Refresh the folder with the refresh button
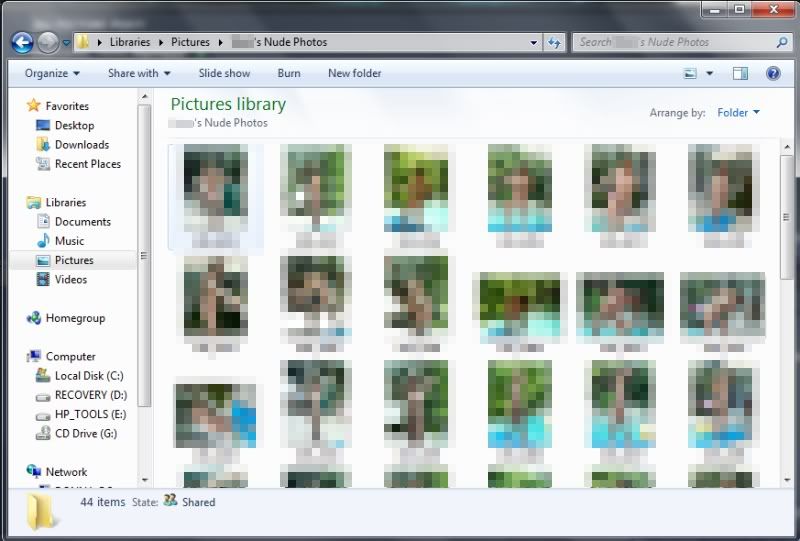This screenshot has height=541, width=800. [554, 42]
